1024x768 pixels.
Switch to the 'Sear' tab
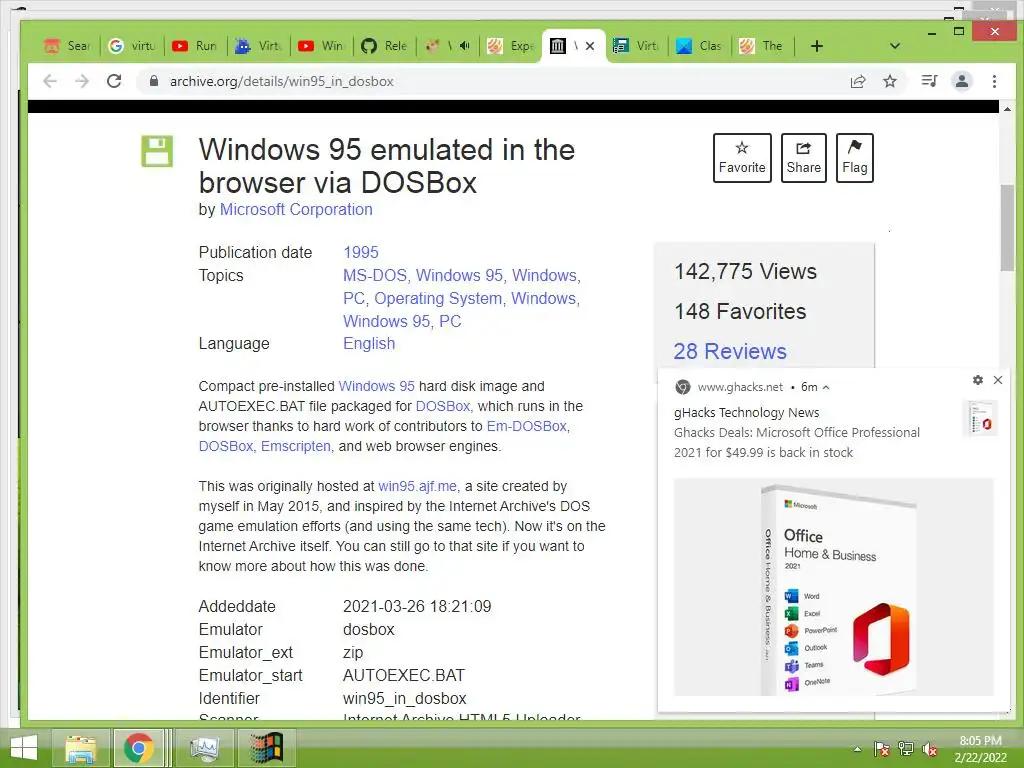click(x=67, y=46)
